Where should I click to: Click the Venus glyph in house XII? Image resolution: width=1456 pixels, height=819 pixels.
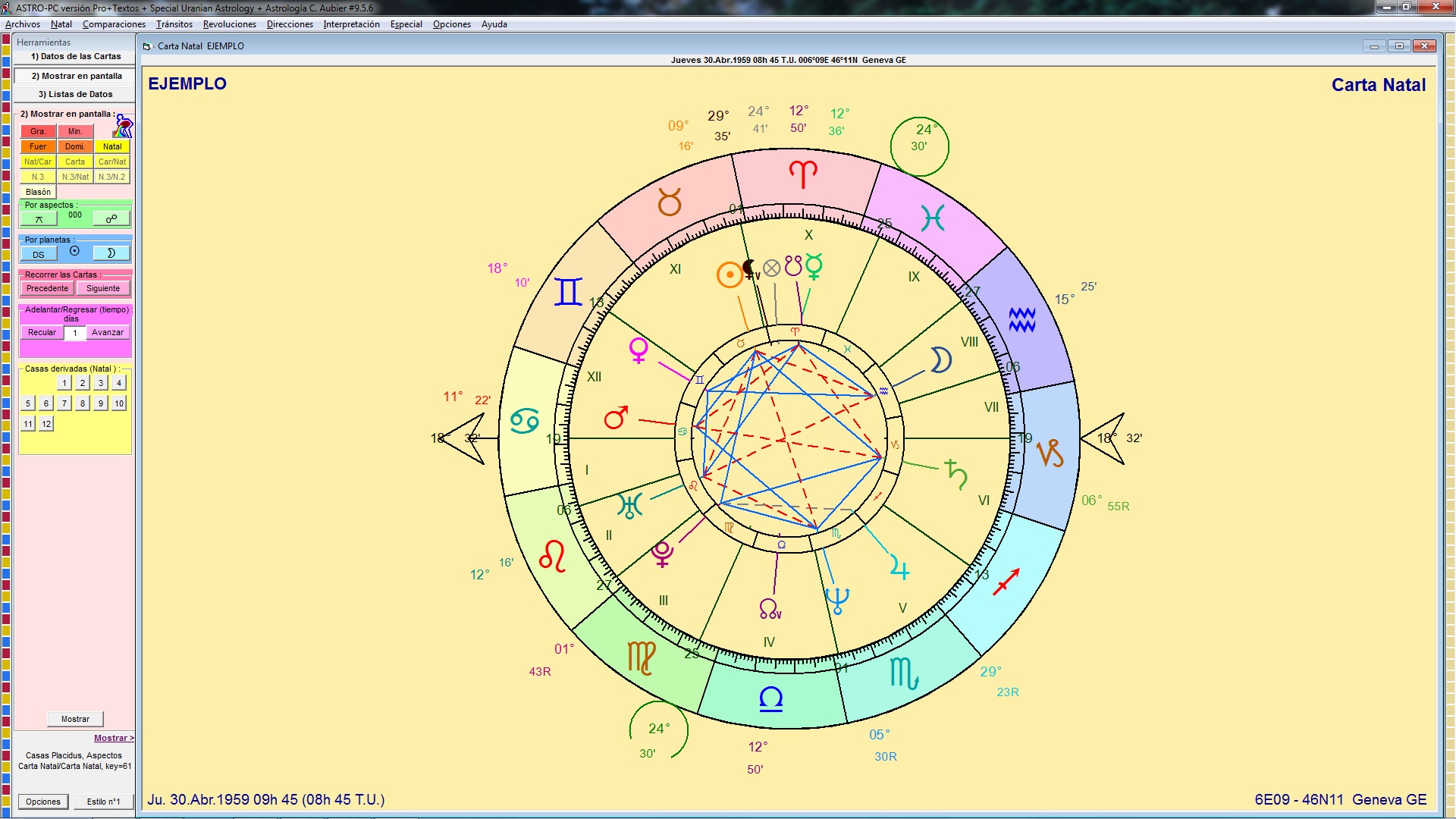coord(639,350)
